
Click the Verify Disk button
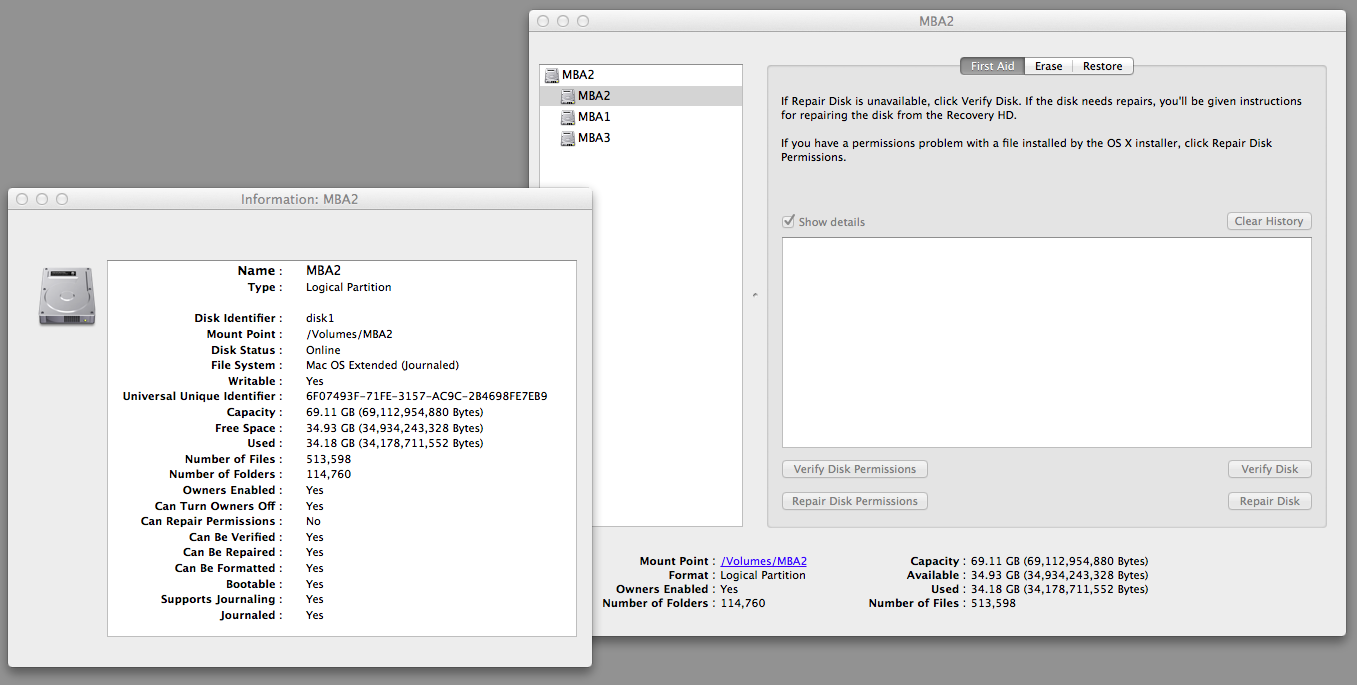point(1269,469)
